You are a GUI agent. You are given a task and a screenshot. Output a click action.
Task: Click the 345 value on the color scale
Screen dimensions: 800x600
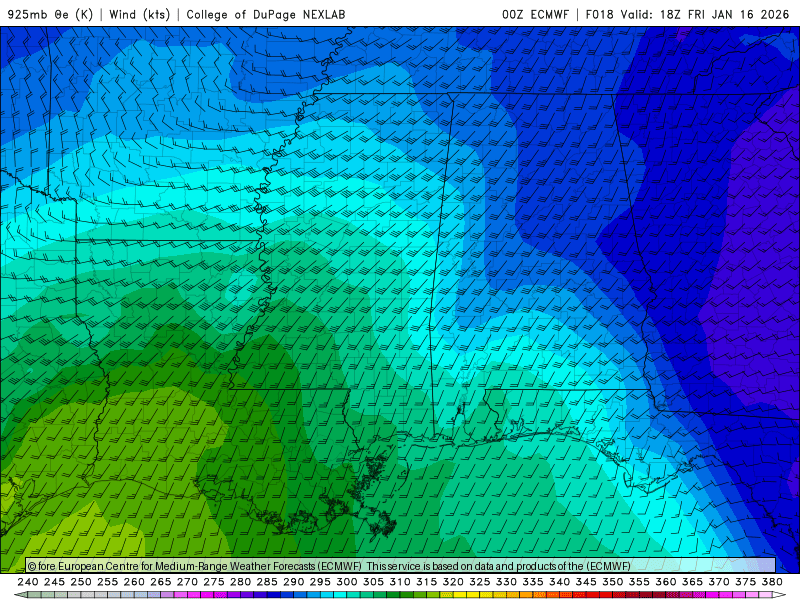586,582
